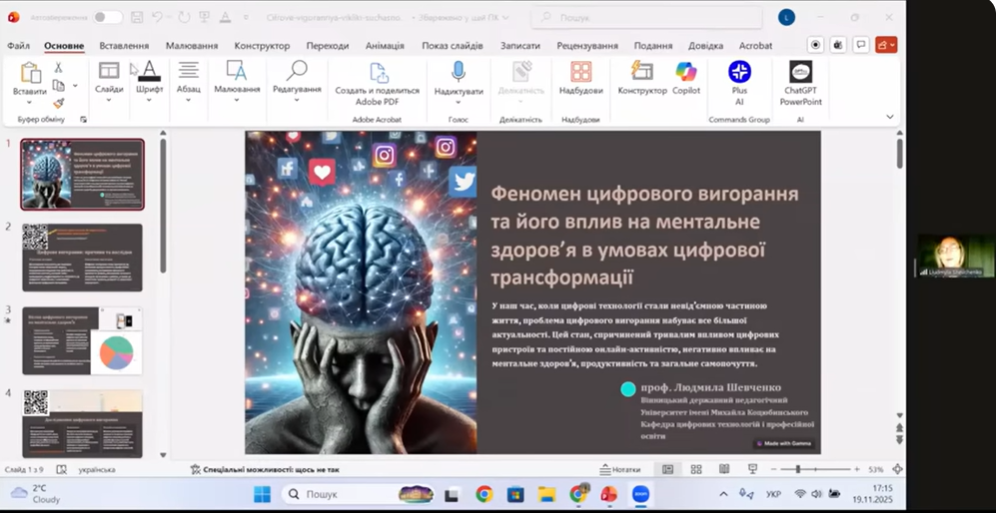Switch to slide sorter view in status bar
Screen dimensions: 1000x513
click(x=696, y=469)
